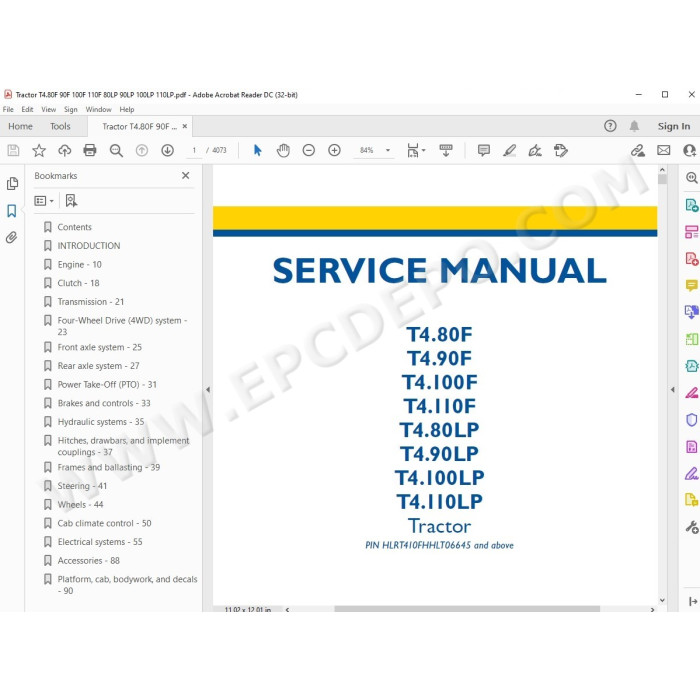Select Transmission - 21 bookmark
The image size is (700, 700).
pyautogui.click(x=91, y=302)
